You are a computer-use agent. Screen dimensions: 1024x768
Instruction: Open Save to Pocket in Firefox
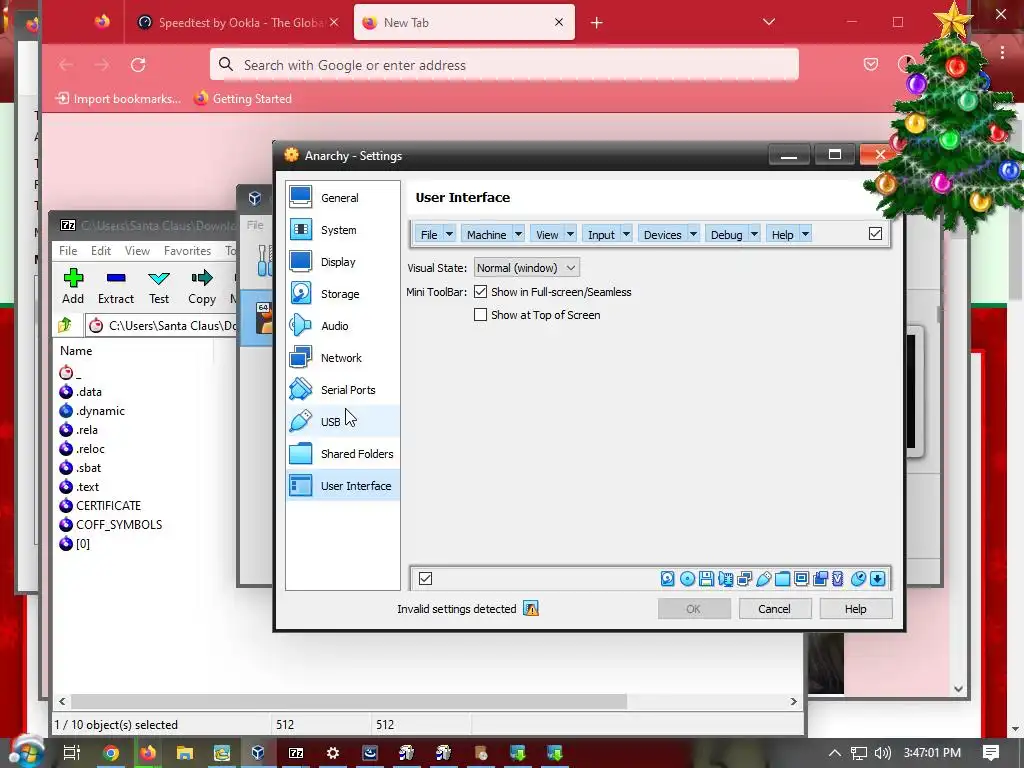(871, 64)
